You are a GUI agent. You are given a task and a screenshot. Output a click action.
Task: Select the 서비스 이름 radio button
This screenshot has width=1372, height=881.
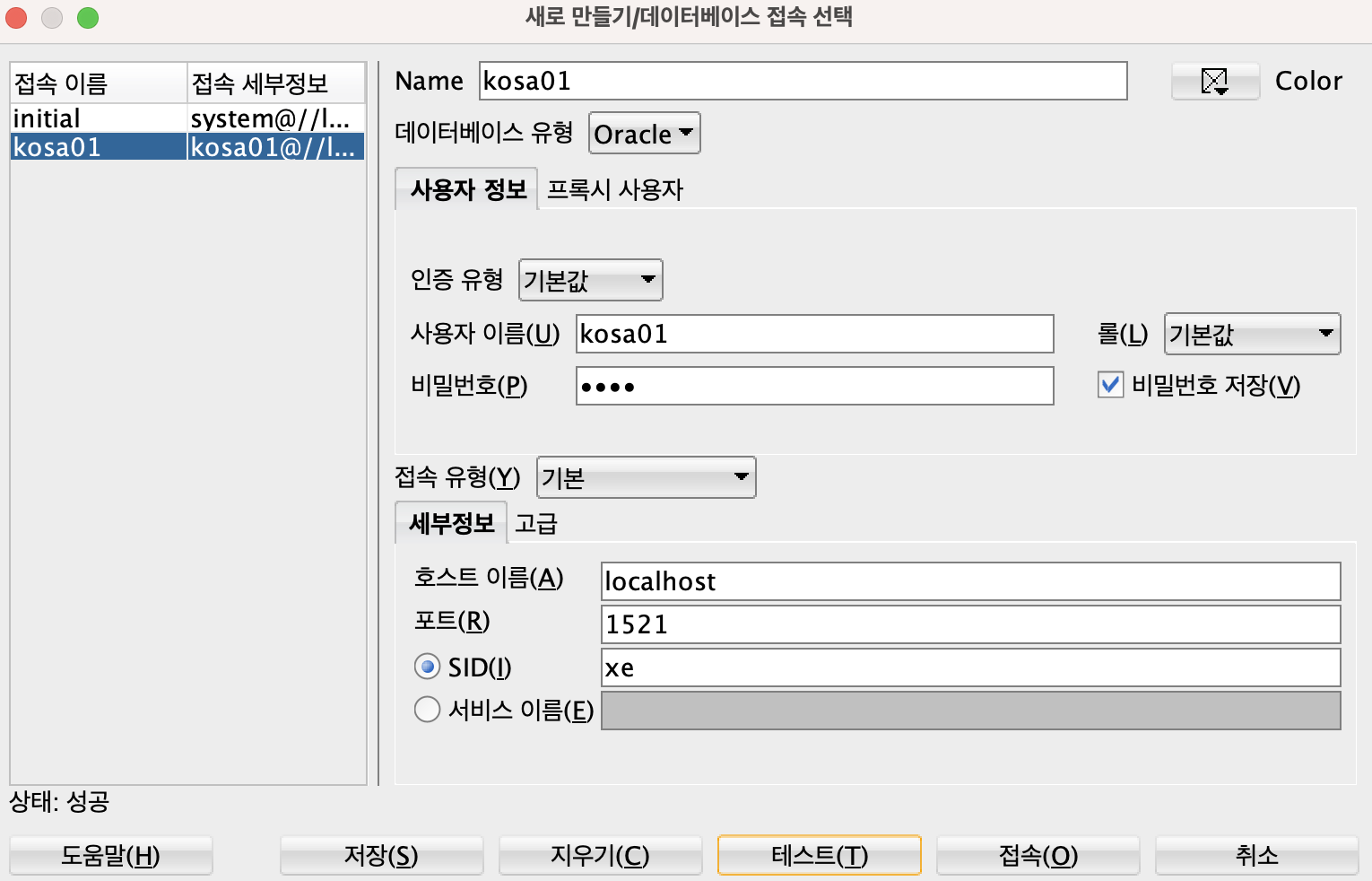427,710
